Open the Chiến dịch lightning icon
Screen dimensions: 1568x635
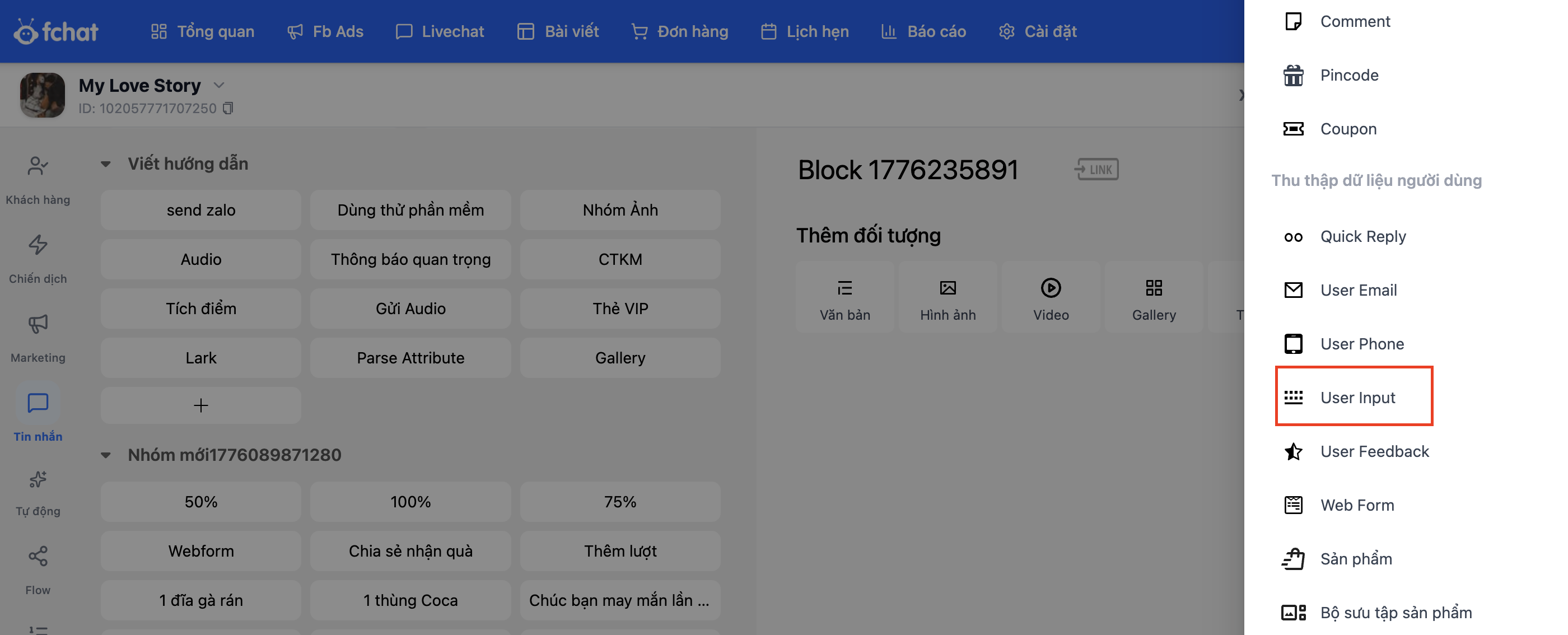pos(38,245)
